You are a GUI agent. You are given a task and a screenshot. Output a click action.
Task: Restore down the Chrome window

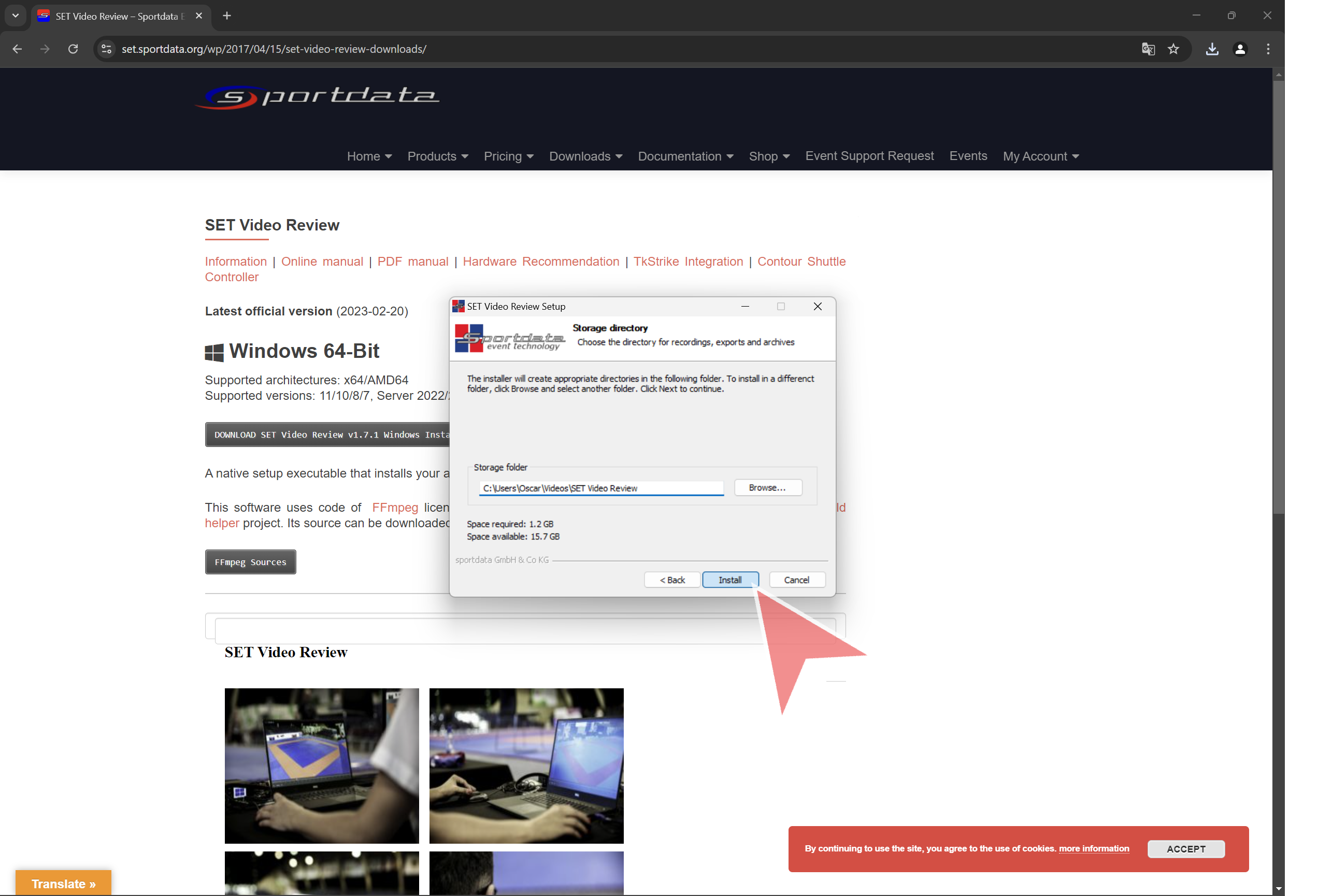(1231, 16)
